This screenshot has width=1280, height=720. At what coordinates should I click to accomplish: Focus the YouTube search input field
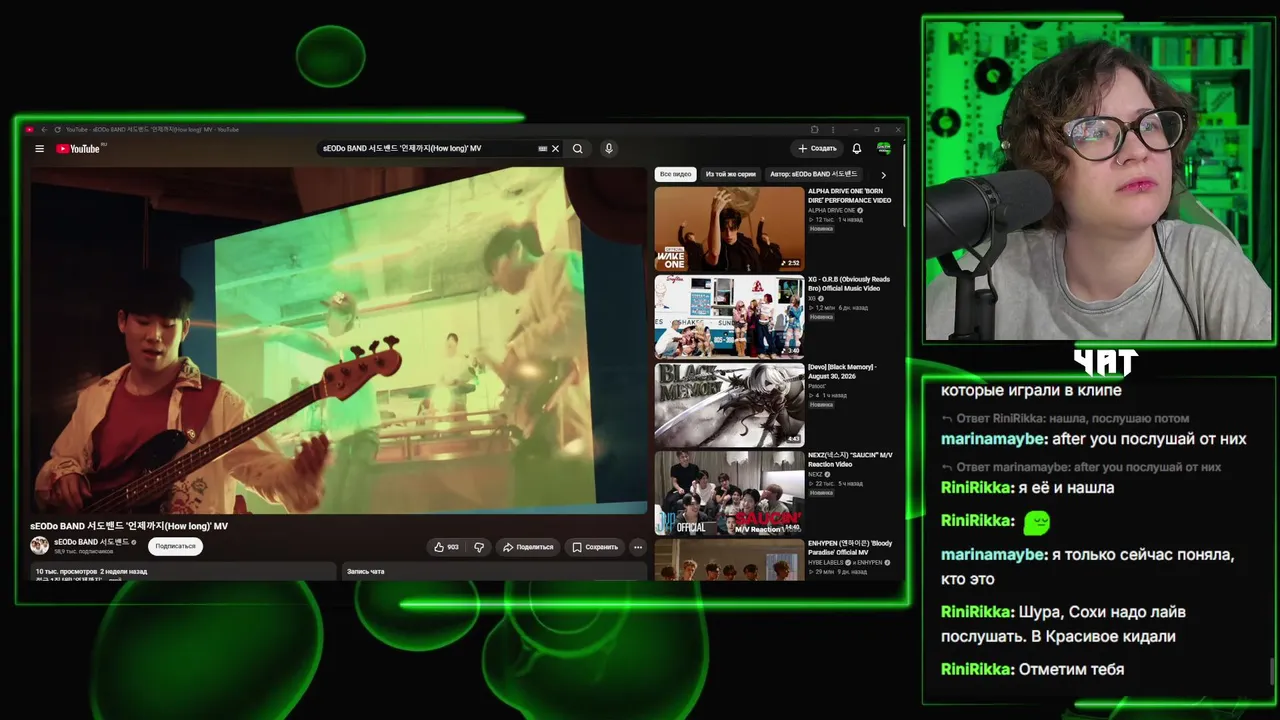428,149
